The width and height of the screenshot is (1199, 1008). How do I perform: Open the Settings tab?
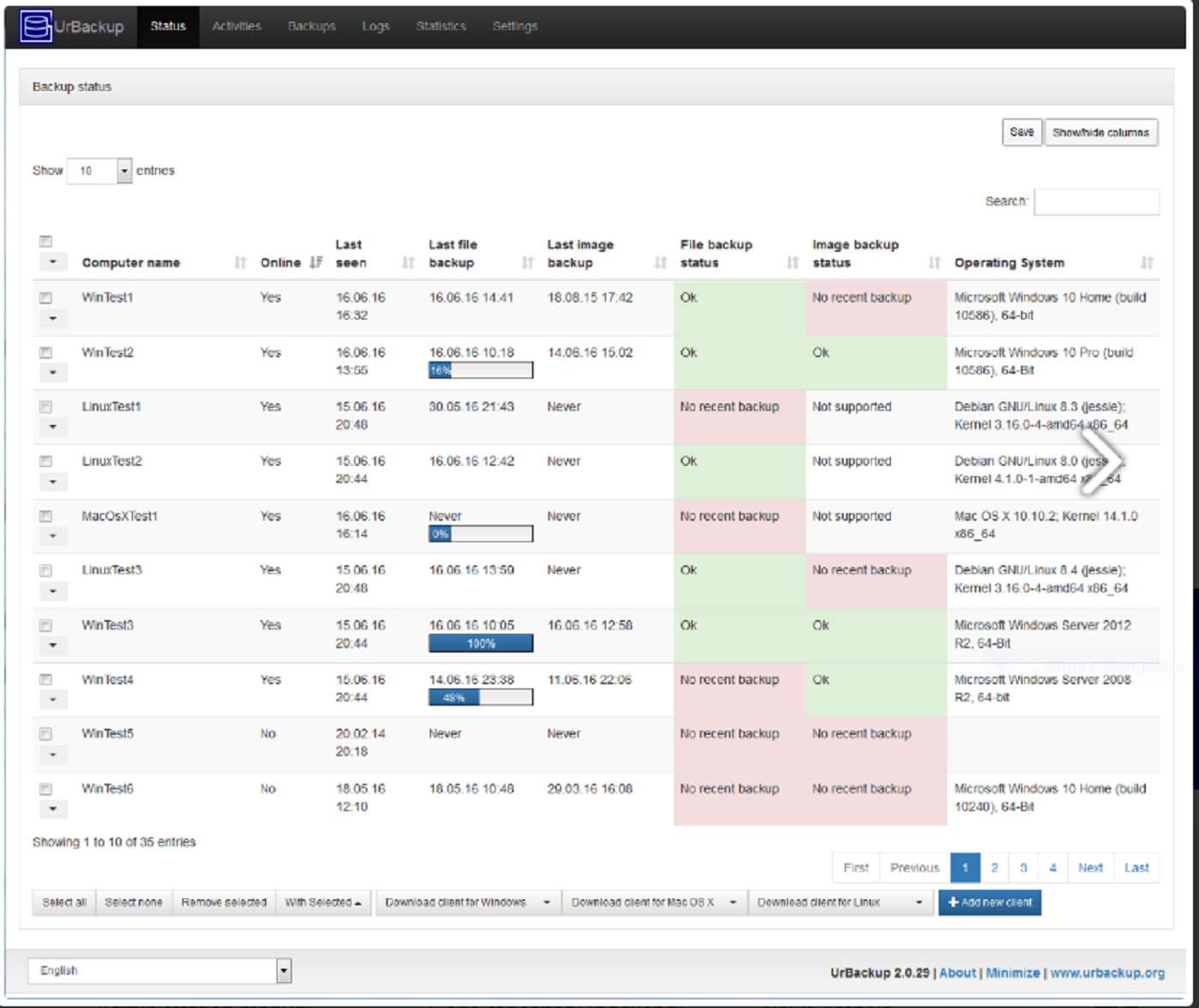point(515,26)
